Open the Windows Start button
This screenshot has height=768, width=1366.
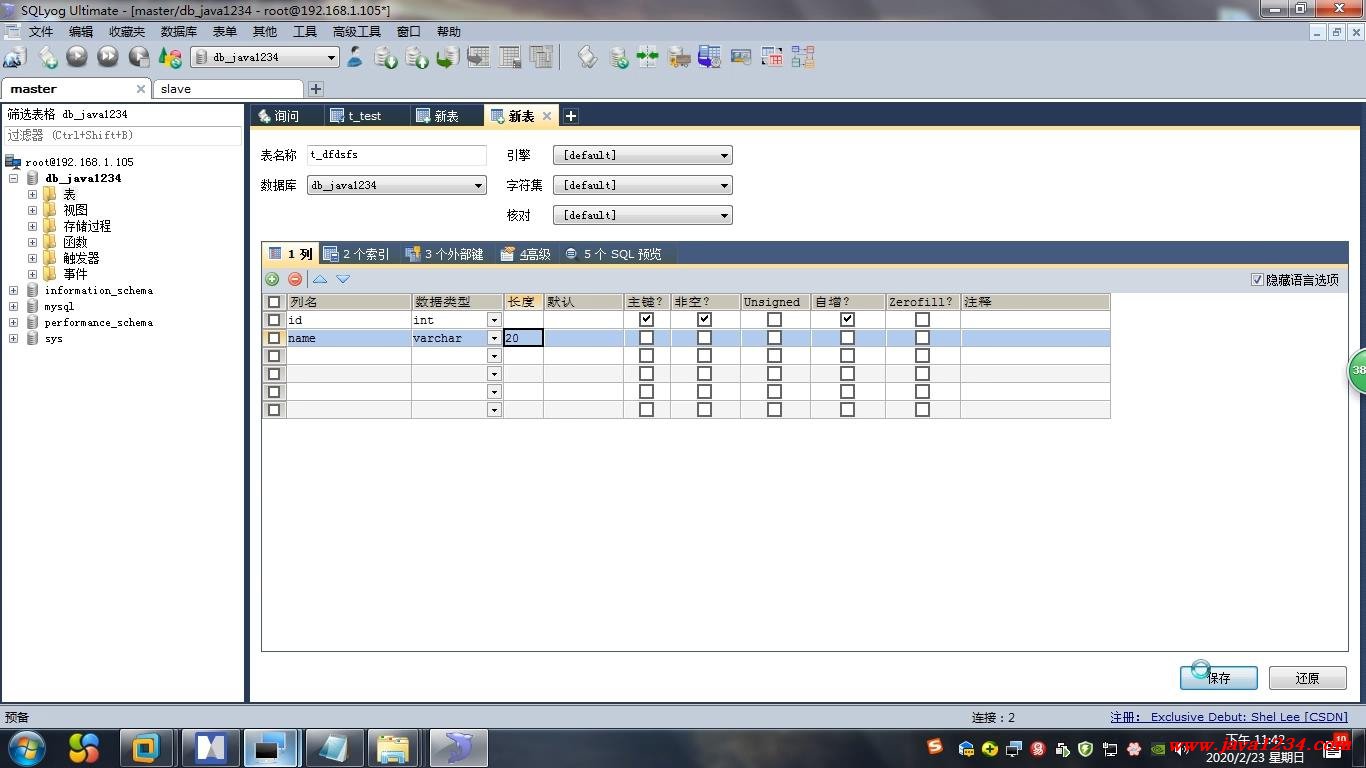pyautogui.click(x=25, y=748)
